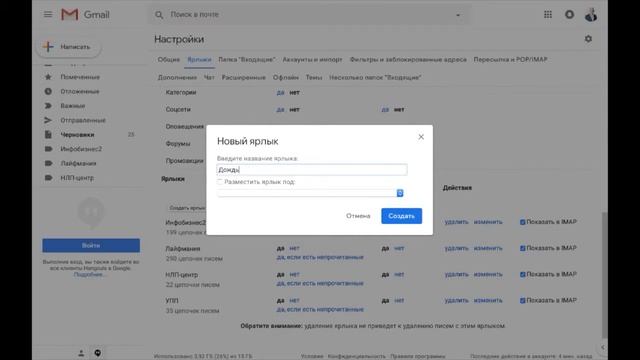Open the Аккаунты и импорт tab
Viewport: 640px width, 360px height.
[x=312, y=60]
